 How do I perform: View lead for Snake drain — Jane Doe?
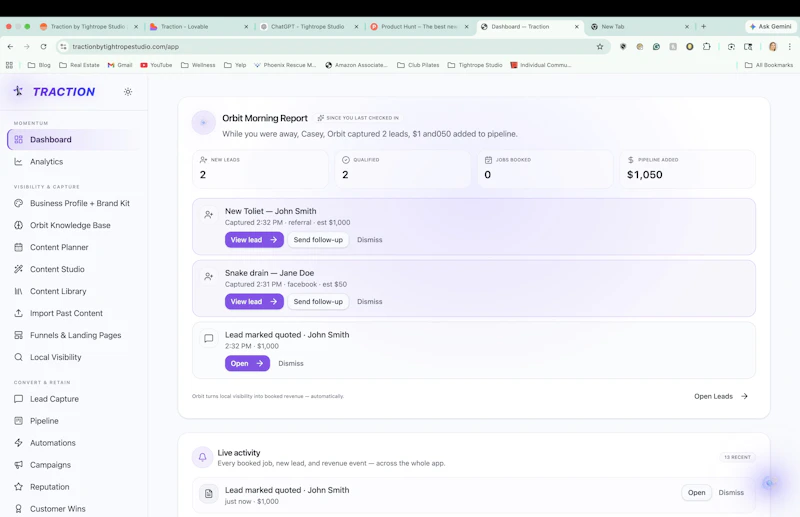tap(254, 301)
